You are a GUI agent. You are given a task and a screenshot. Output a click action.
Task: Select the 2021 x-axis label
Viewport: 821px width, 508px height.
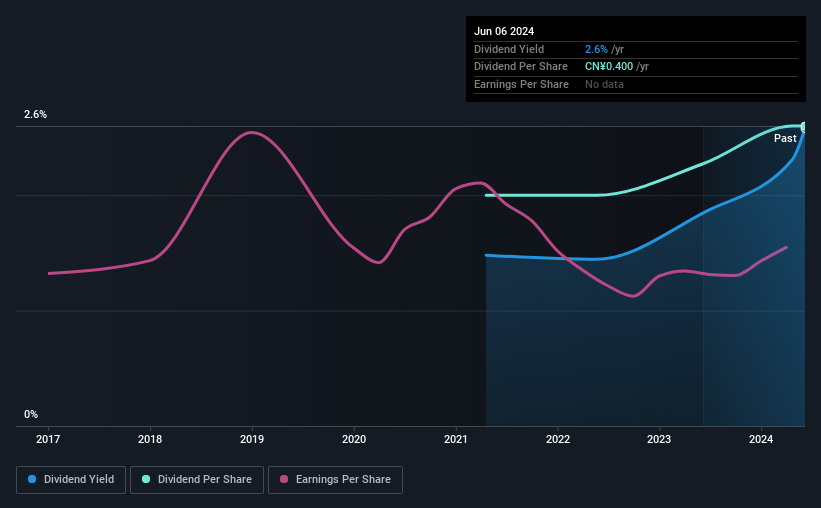point(456,439)
